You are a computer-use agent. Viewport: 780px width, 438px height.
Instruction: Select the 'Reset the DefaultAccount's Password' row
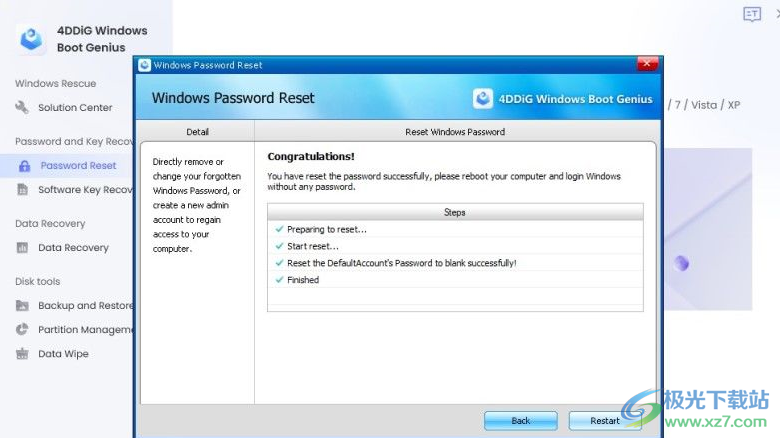click(x=455, y=263)
